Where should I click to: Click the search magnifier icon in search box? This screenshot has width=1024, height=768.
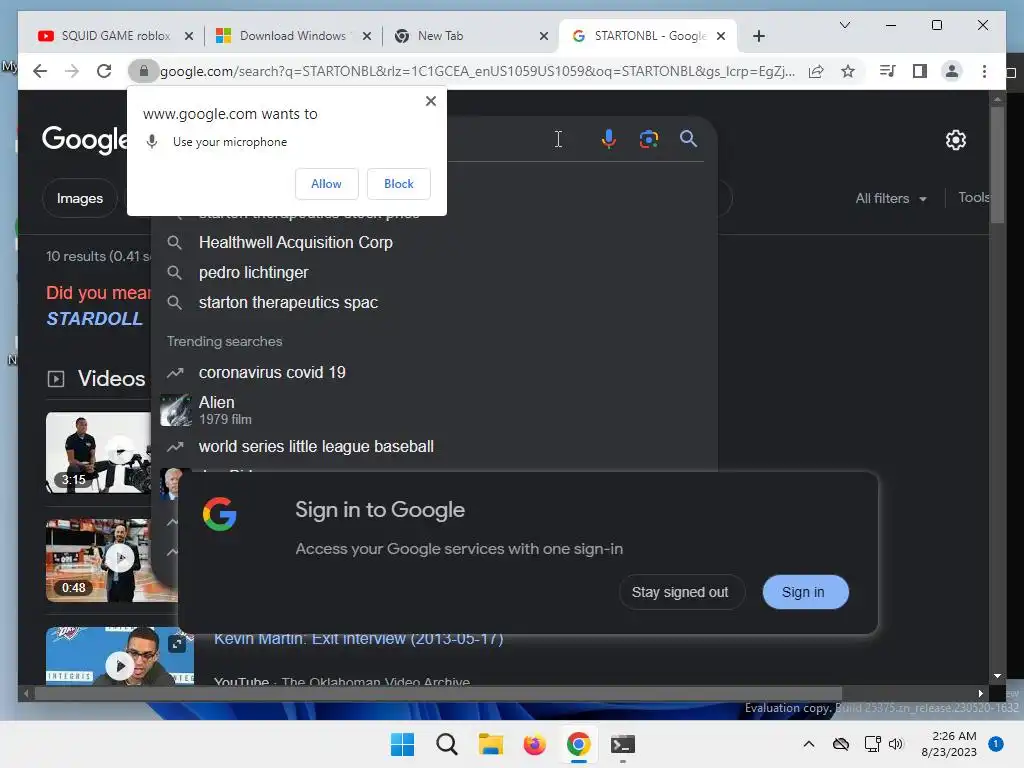point(688,138)
